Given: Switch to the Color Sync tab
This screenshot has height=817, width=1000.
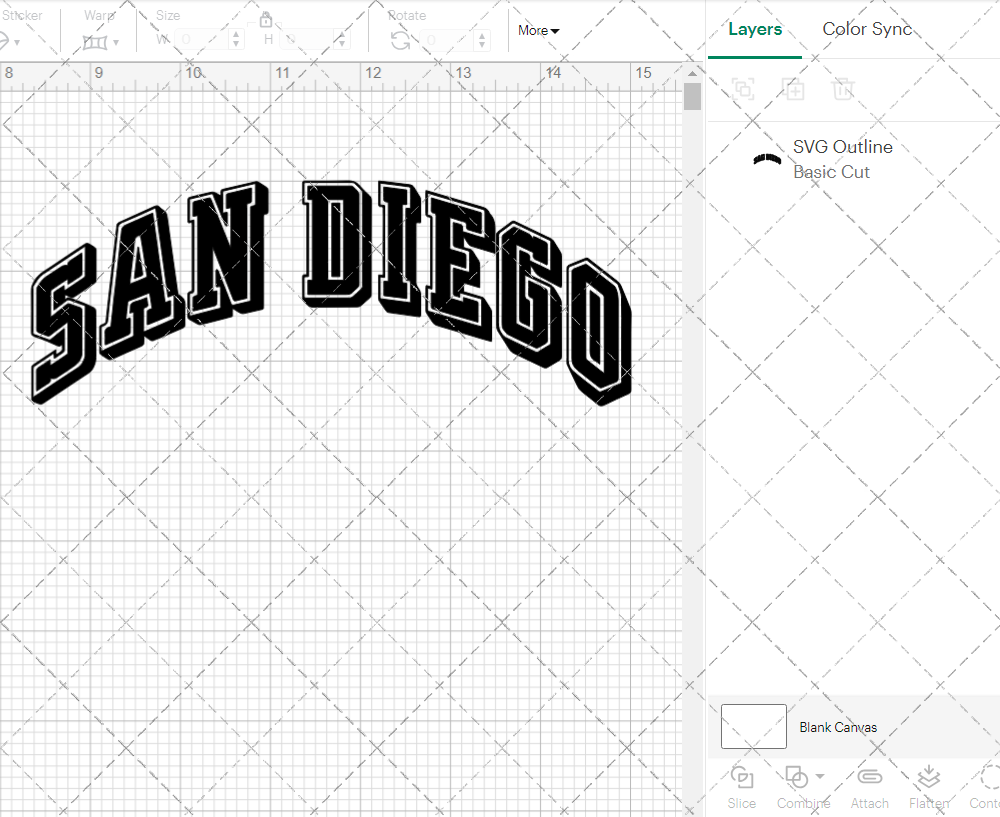Looking at the screenshot, I should tap(867, 29).
